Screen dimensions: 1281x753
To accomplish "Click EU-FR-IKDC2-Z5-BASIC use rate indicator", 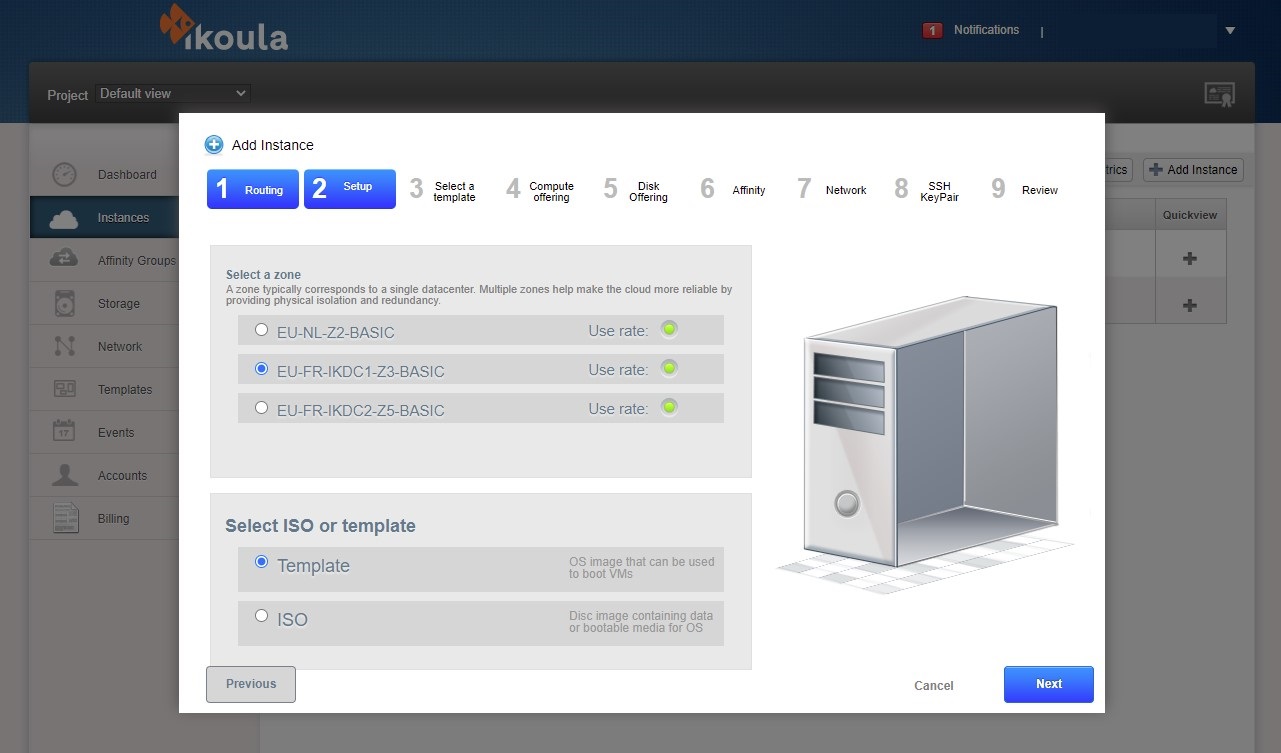I will point(669,408).
